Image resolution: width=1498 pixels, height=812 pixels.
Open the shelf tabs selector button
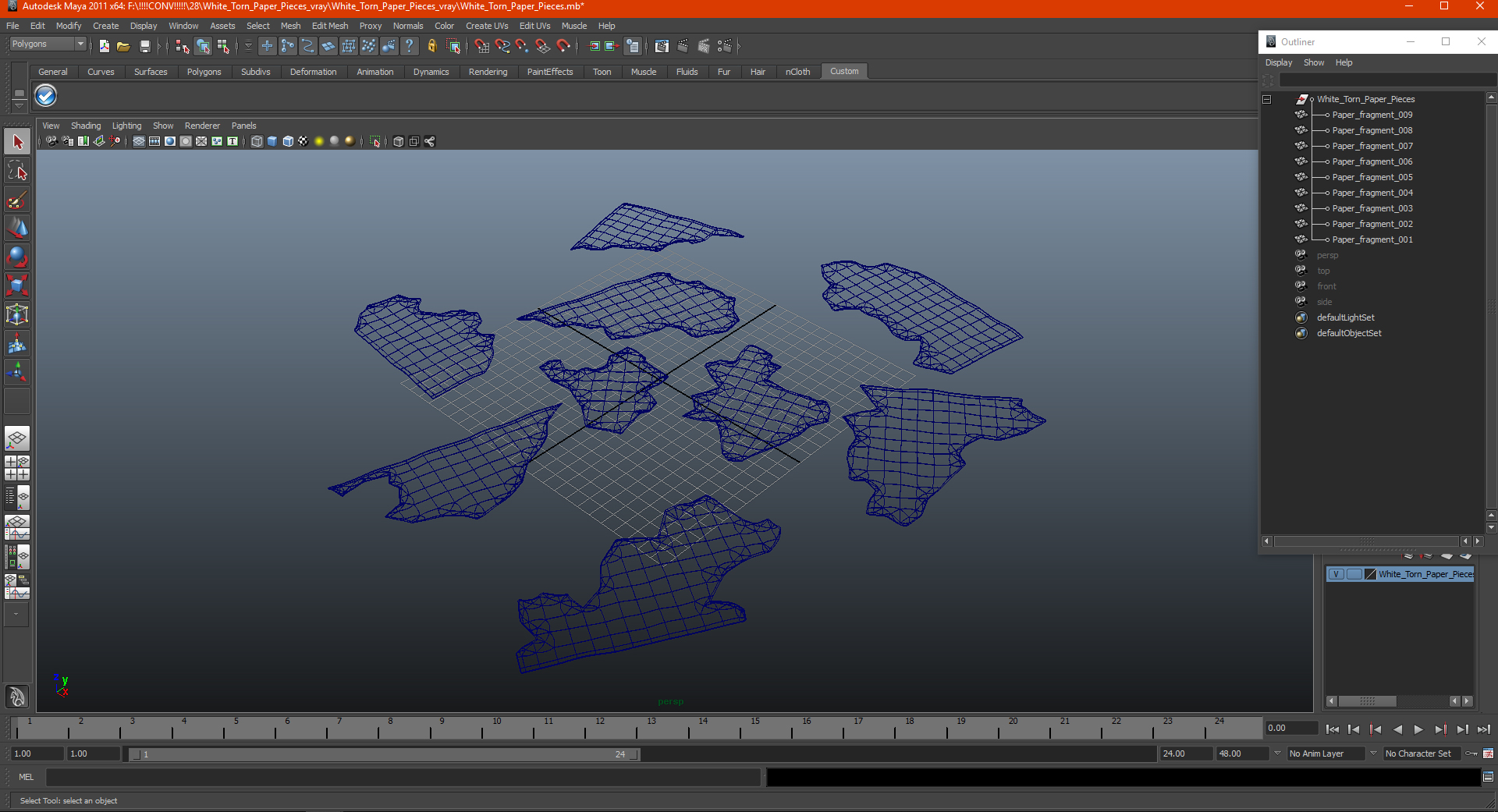point(20,93)
